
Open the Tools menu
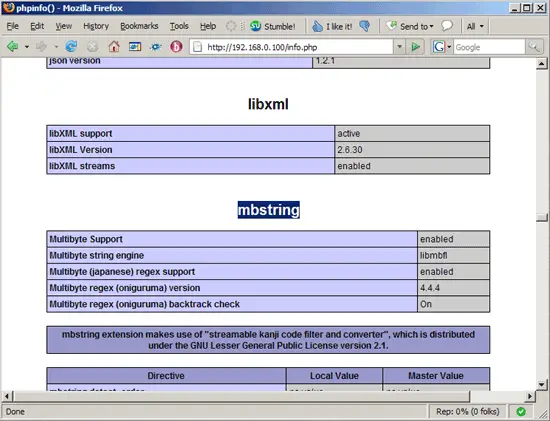click(179, 26)
